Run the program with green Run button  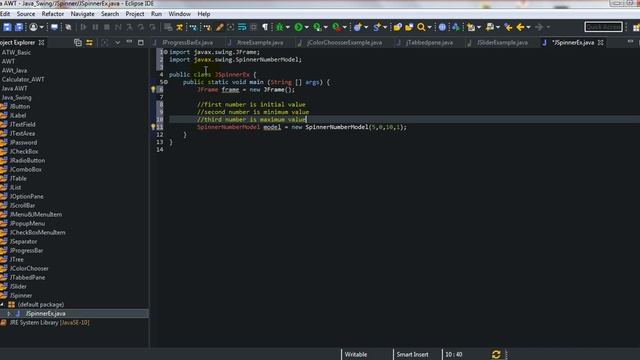click(298, 27)
